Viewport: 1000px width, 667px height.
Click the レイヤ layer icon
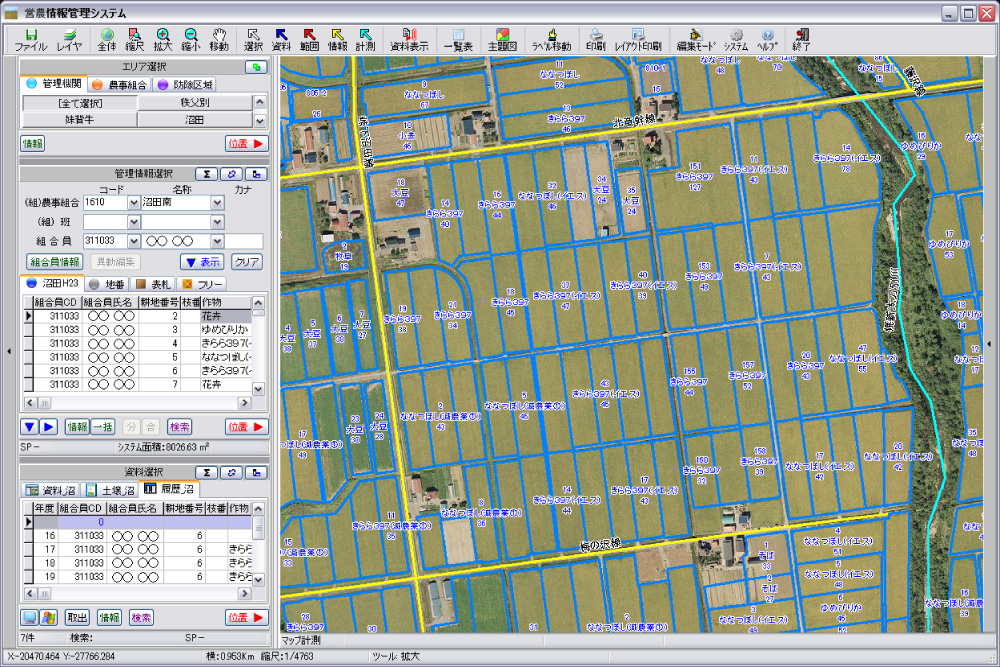point(70,39)
